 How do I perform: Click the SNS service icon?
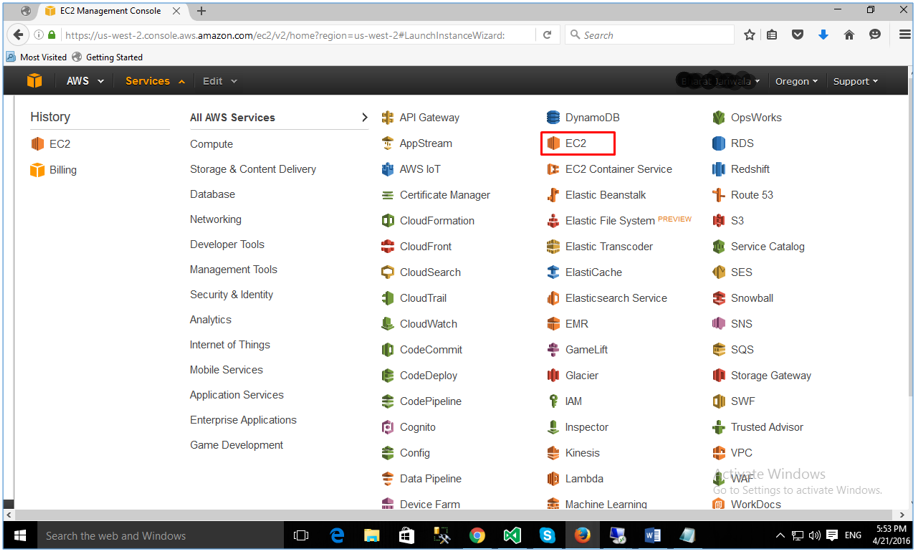[x=719, y=324]
